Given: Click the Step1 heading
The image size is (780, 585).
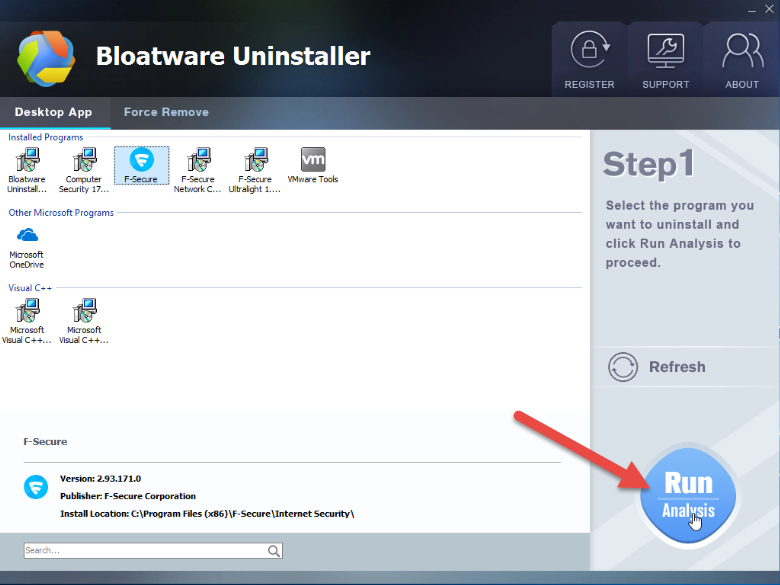Looking at the screenshot, I should pyautogui.click(x=648, y=165).
